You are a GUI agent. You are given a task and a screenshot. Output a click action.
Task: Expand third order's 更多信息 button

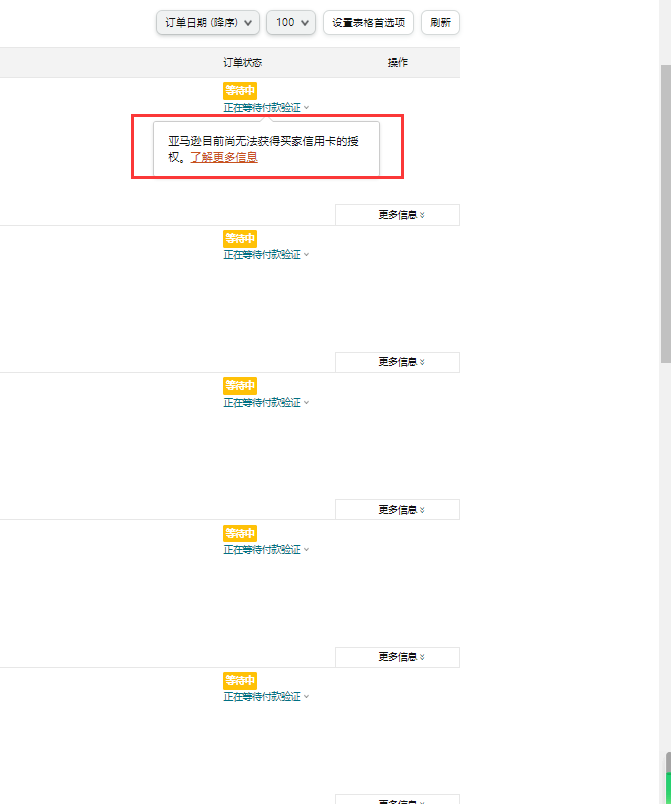click(x=397, y=510)
